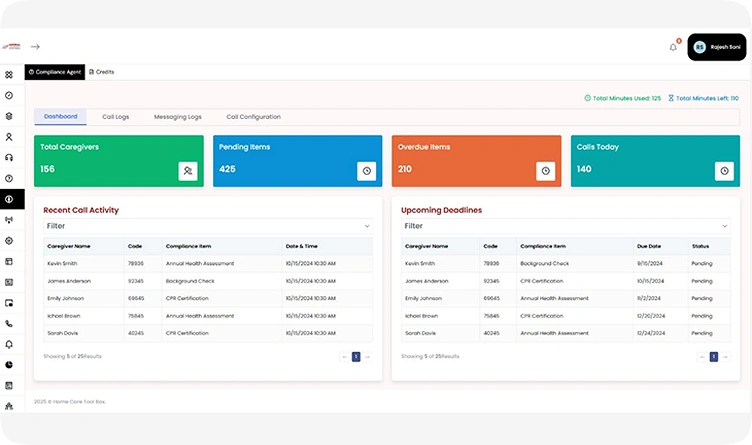Click the Overdue Items clock icon
This screenshot has height=445, width=752.
[x=545, y=171]
